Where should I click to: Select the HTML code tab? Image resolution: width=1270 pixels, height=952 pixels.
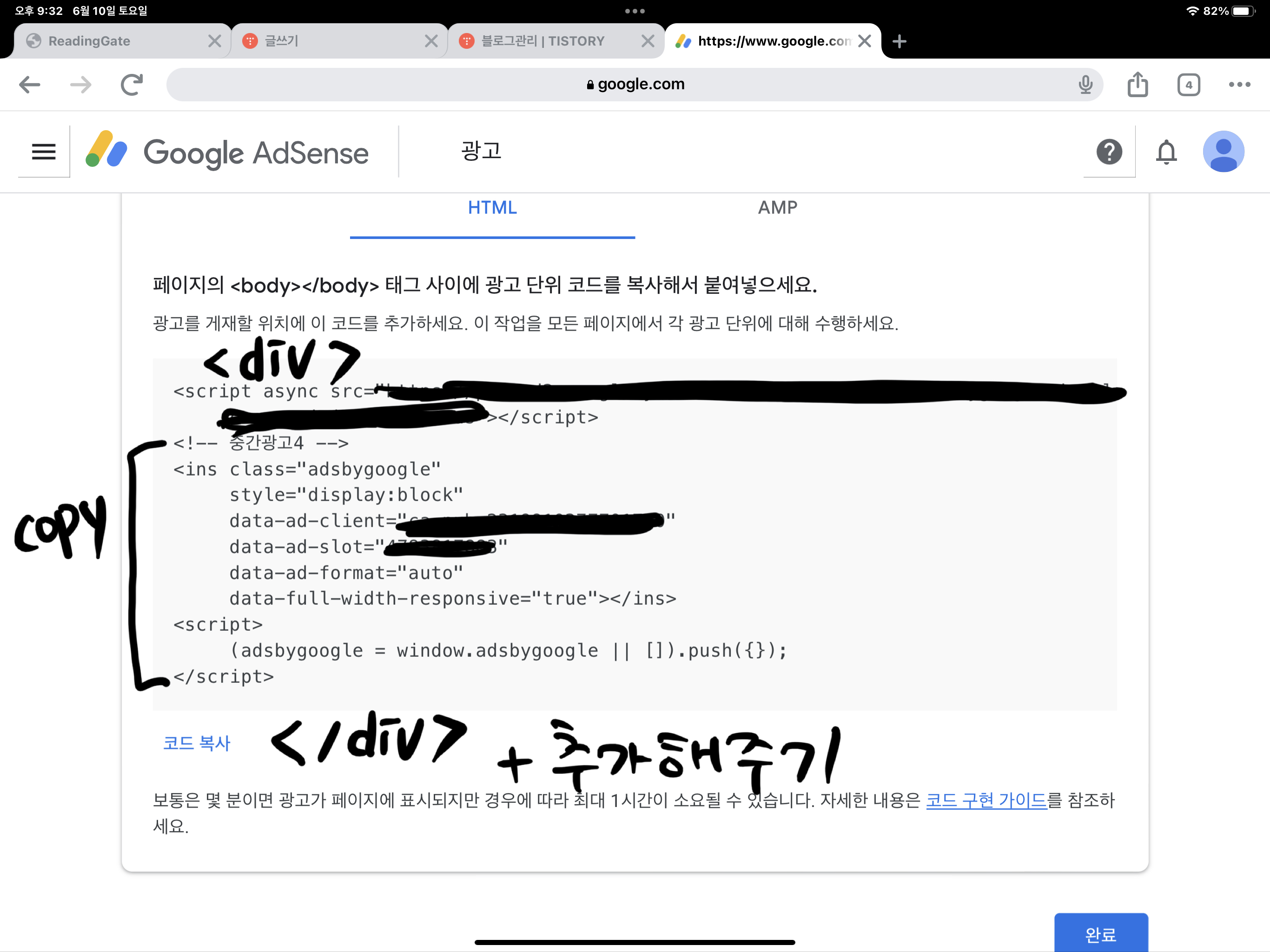492,208
